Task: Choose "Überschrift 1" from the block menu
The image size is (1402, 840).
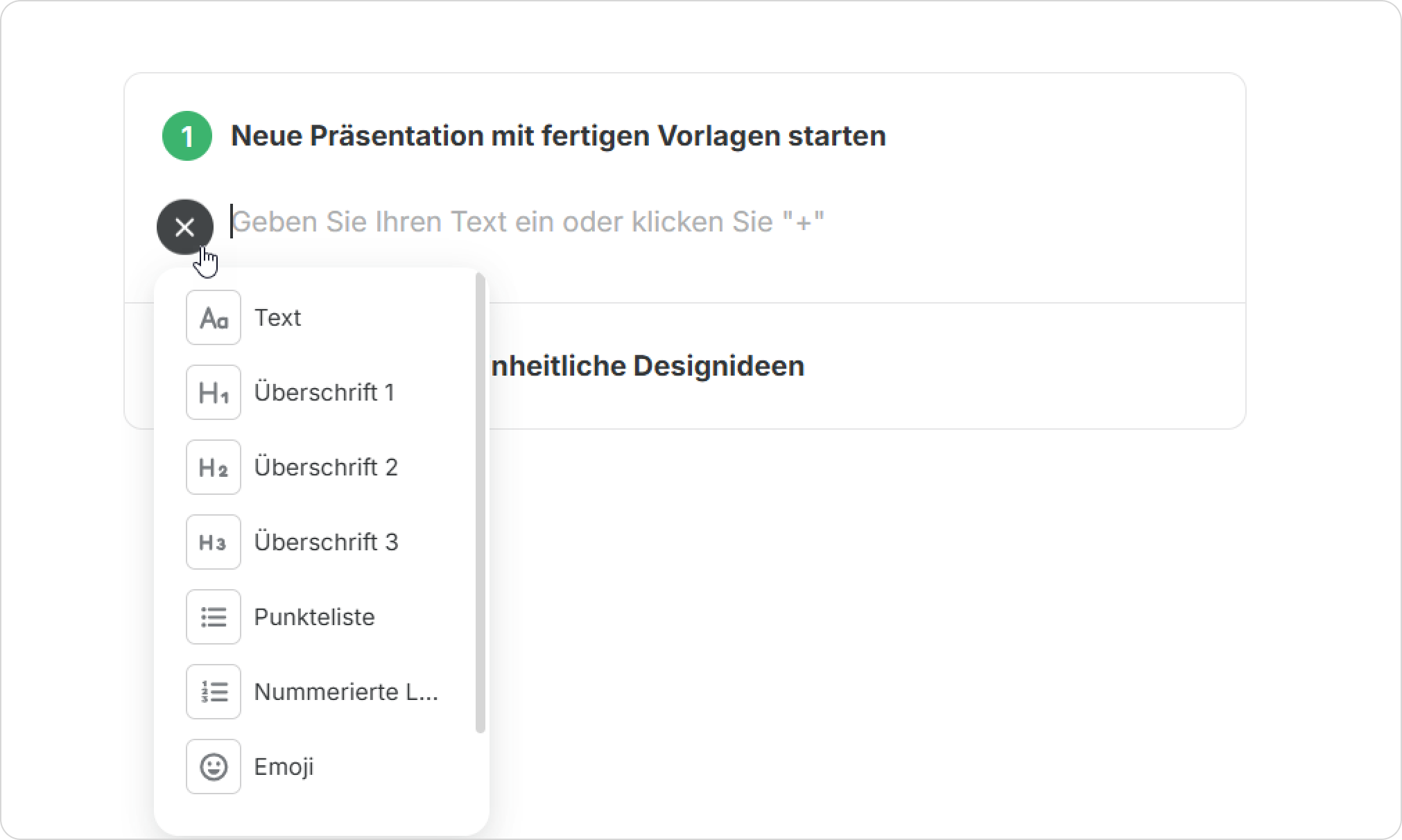Action: coord(324,392)
